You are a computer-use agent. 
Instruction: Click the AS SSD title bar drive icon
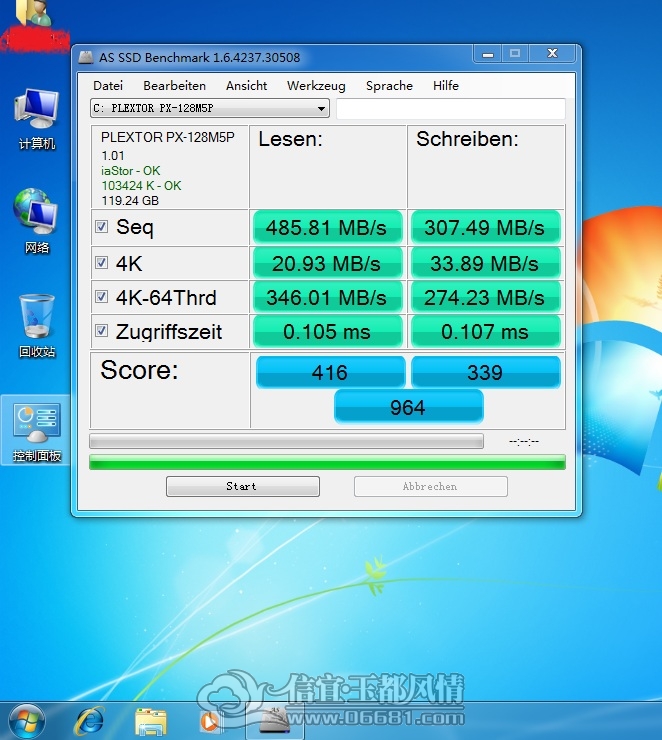[85, 58]
